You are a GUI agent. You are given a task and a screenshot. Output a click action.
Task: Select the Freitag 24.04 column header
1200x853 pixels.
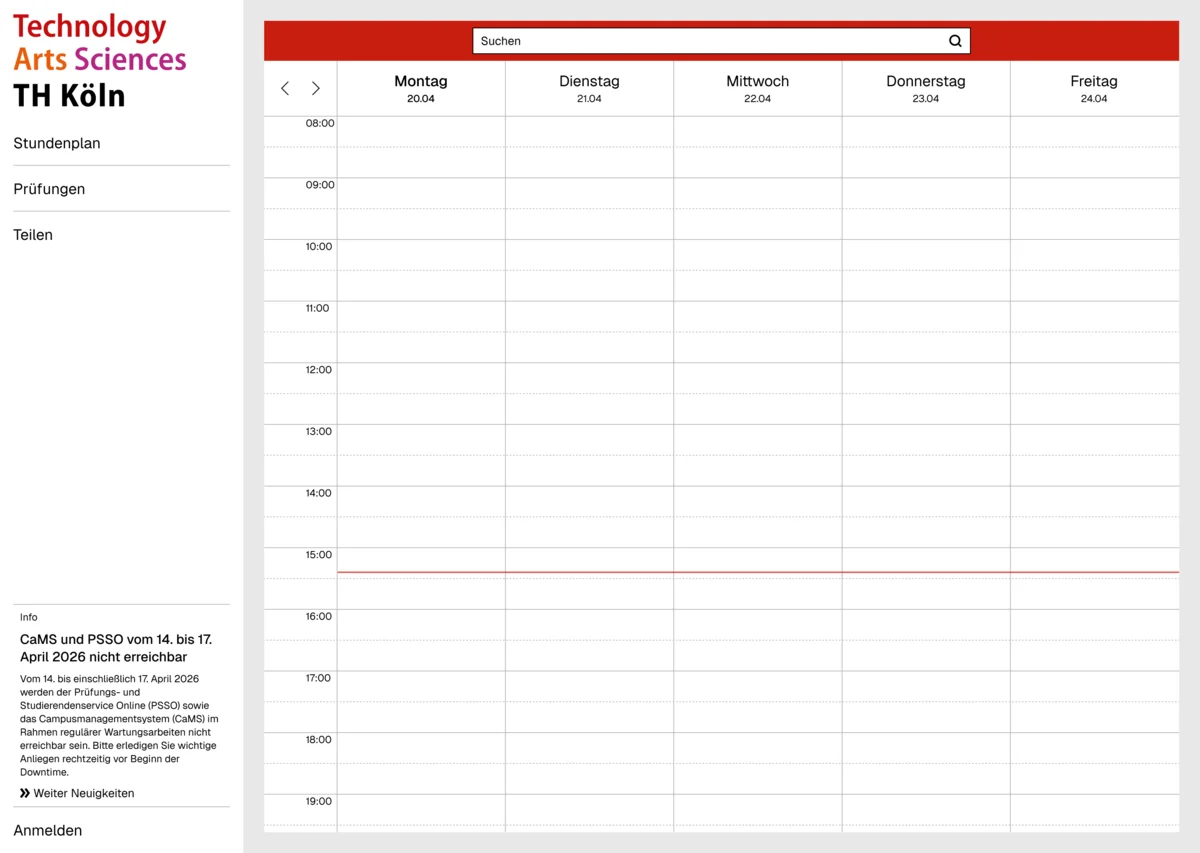pyautogui.click(x=1094, y=89)
